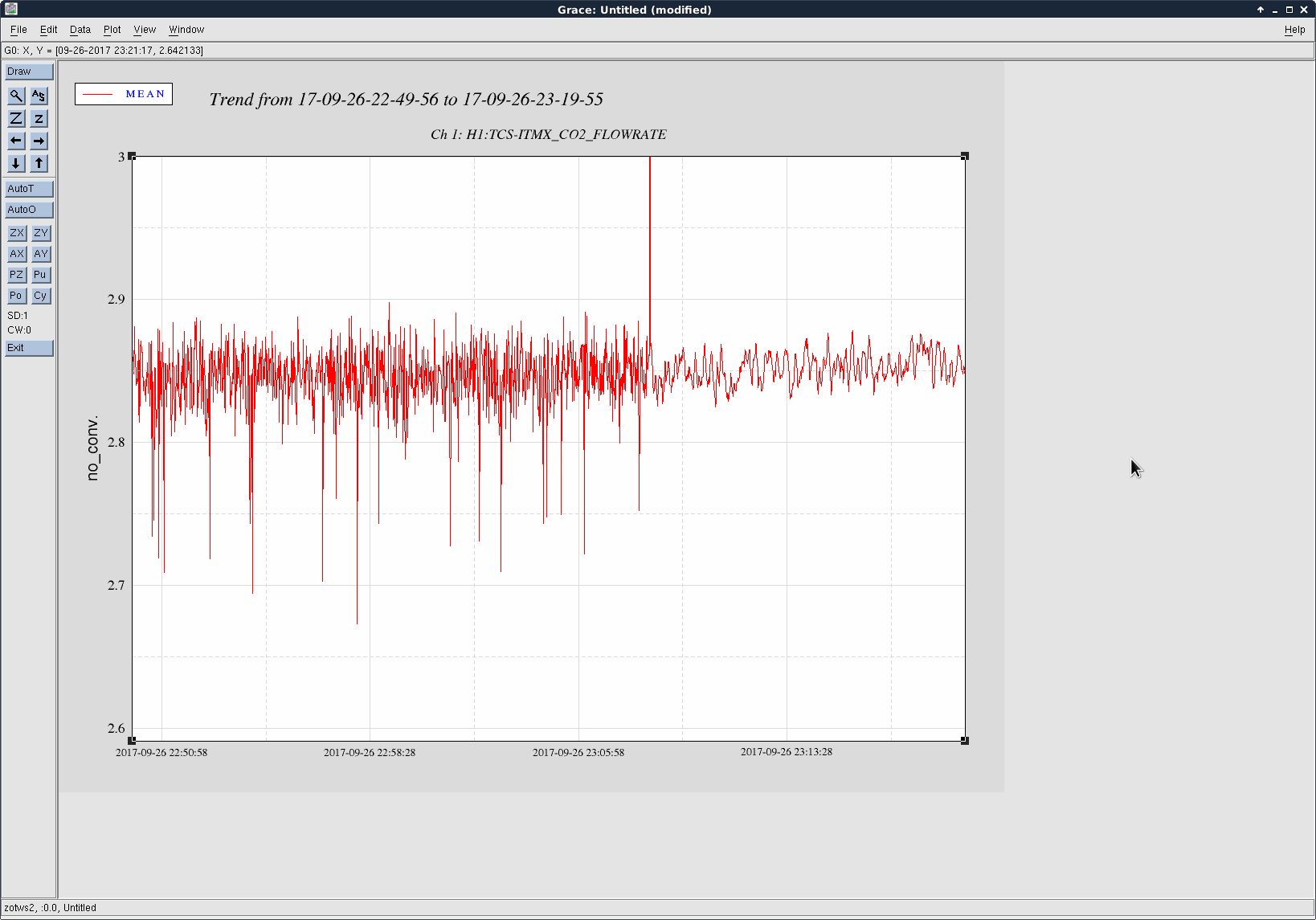Open the Plot menu
1316x920 pixels.
click(x=112, y=30)
